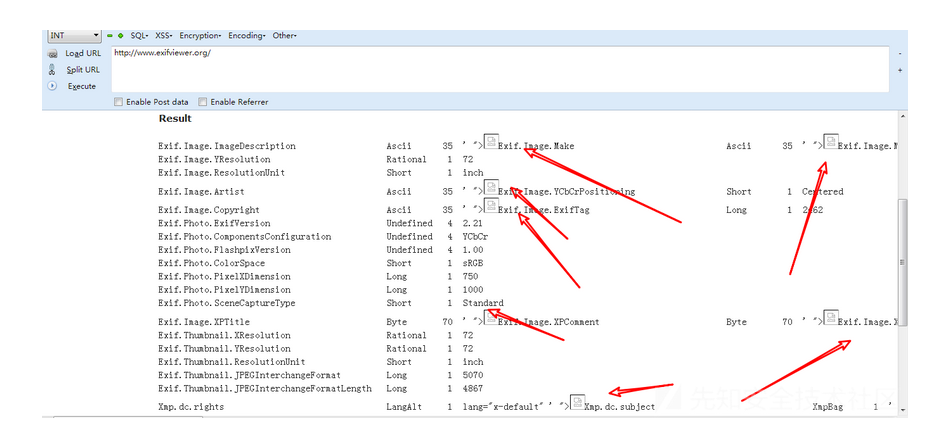The height and width of the screenshot is (432, 936).
Task: Click broken image icon after Exif.Image.Make value
Action: pos(831,141)
